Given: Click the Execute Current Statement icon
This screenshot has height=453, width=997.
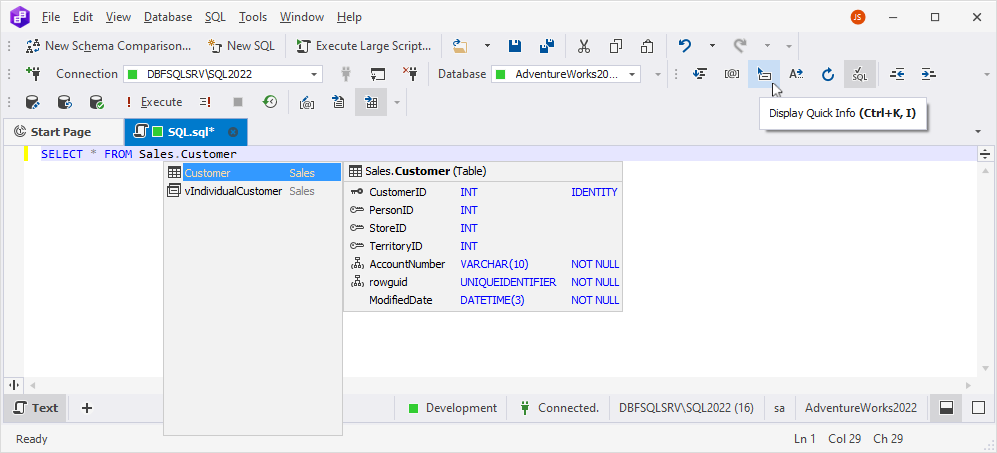Looking at the screenshot, I should (x=205, y=102).
